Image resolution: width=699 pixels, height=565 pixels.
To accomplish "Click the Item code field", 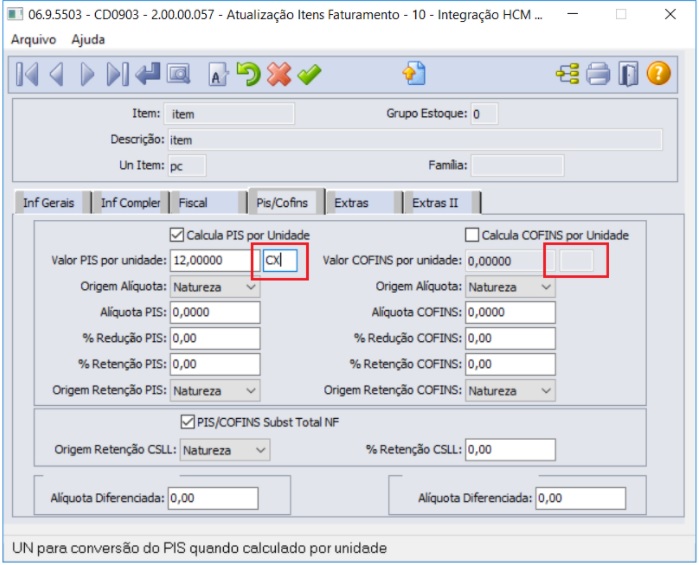I will 229,114.
